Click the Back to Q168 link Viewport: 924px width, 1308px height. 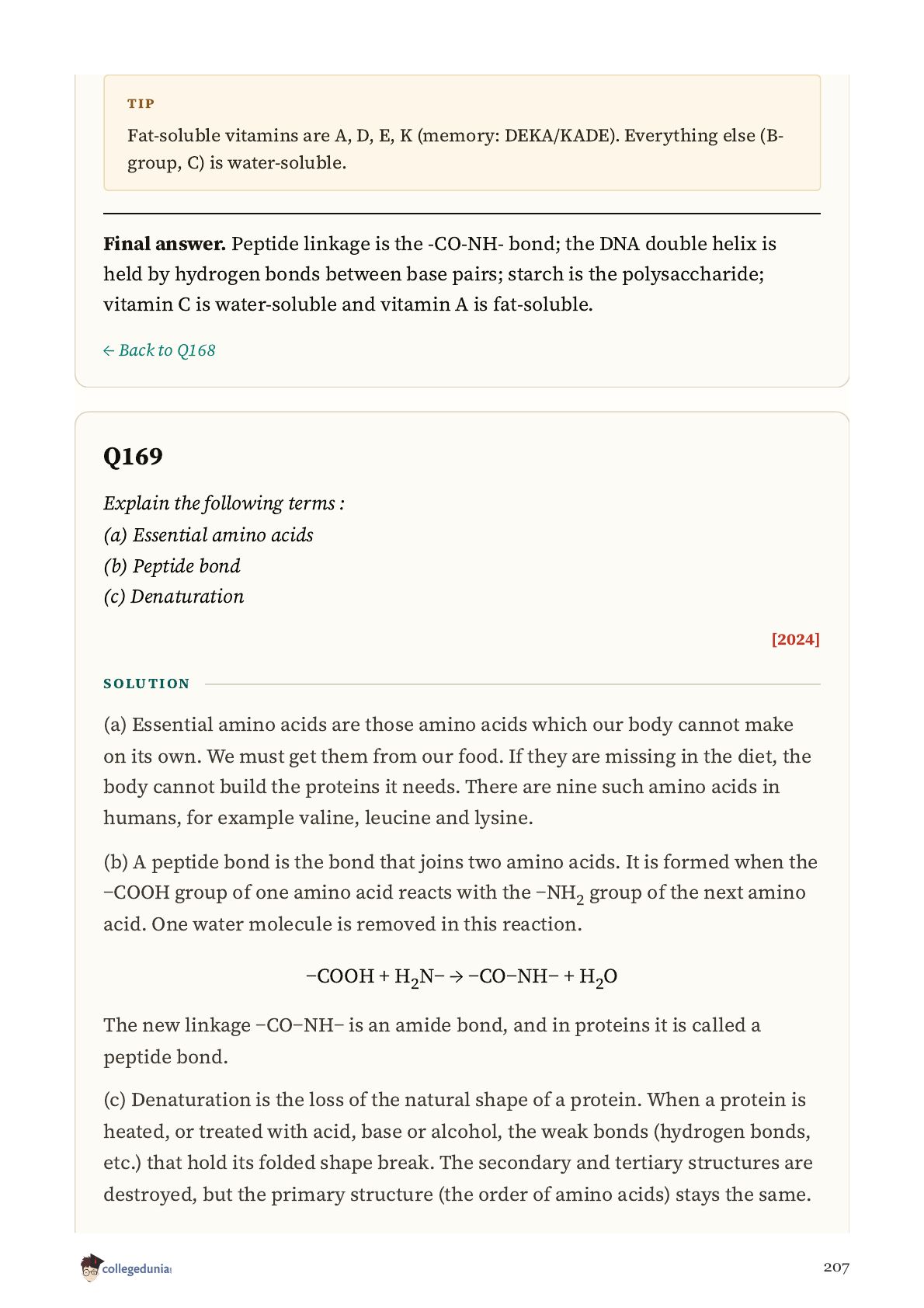pos(159,350)
